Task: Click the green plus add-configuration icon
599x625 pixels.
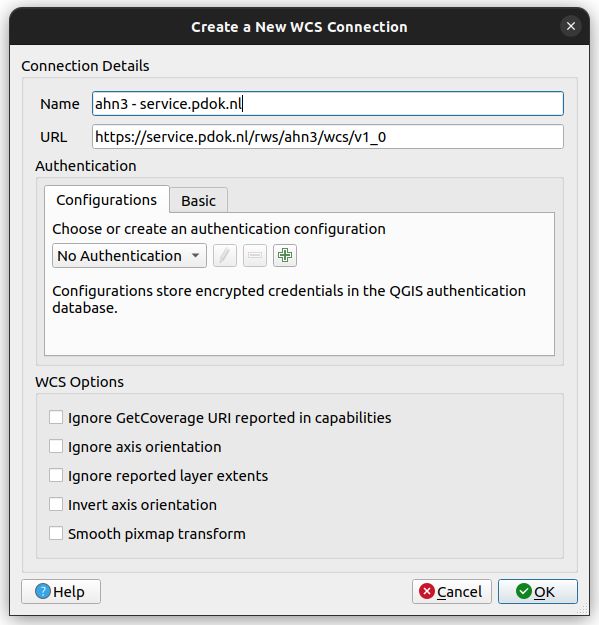Action: point(285,256)
